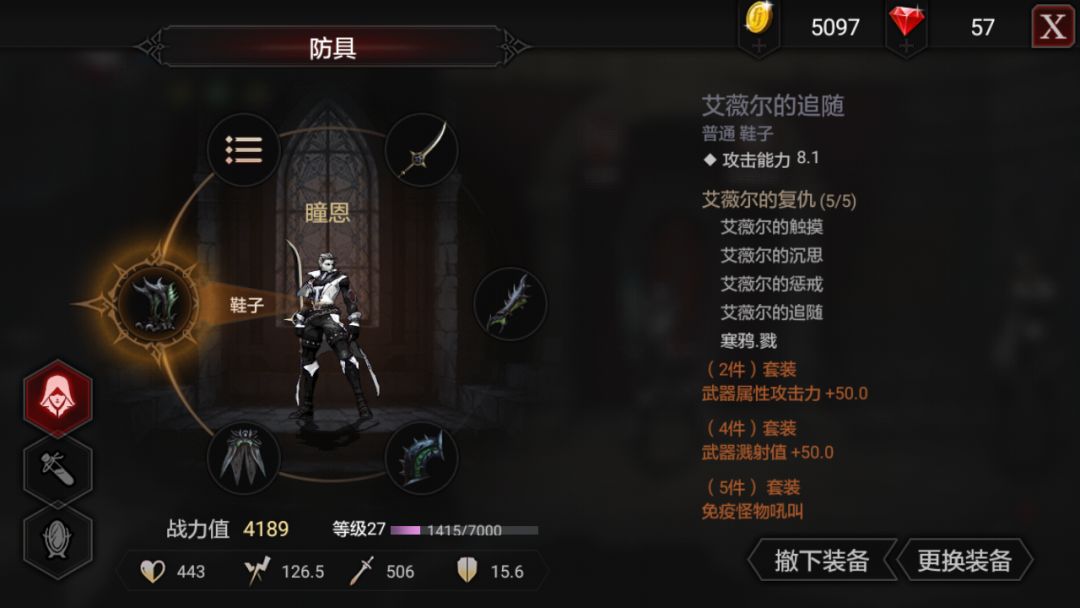Open the red hooded character tab
This screenshot has width=1080, height=608.
coord(58,398)
